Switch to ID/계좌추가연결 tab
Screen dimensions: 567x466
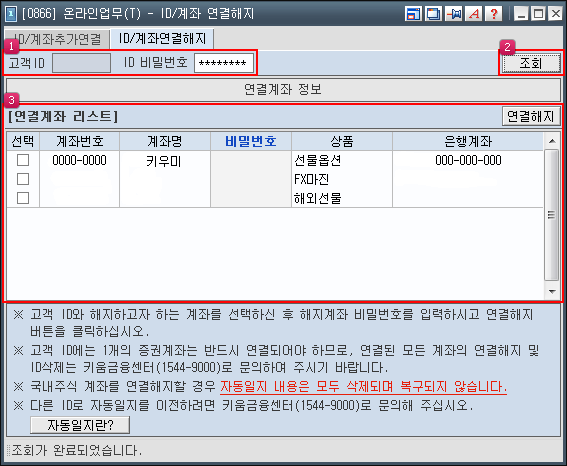coord(57,39)
